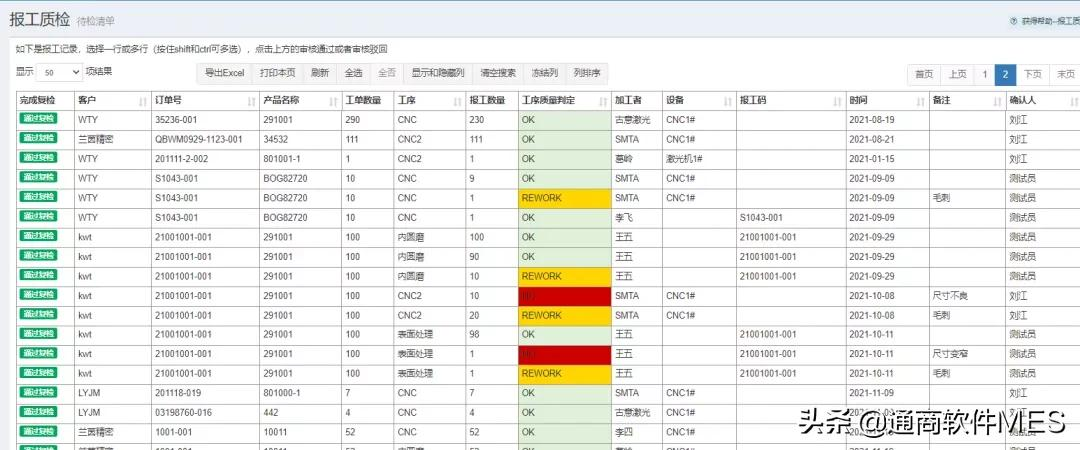Viewport: 1080px width, 450px height.
Task: Sort by 报工码 using its arrow icon
Action: [836, 101]
